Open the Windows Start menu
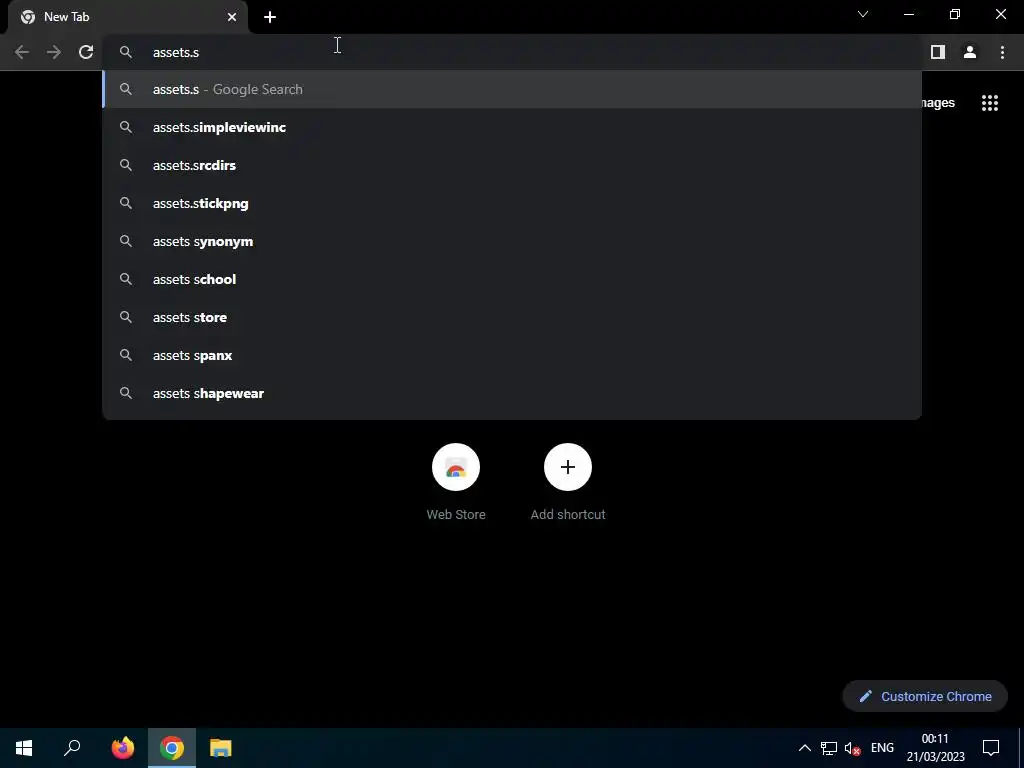This screenshot has height=768, width=1024. [24, 748]
